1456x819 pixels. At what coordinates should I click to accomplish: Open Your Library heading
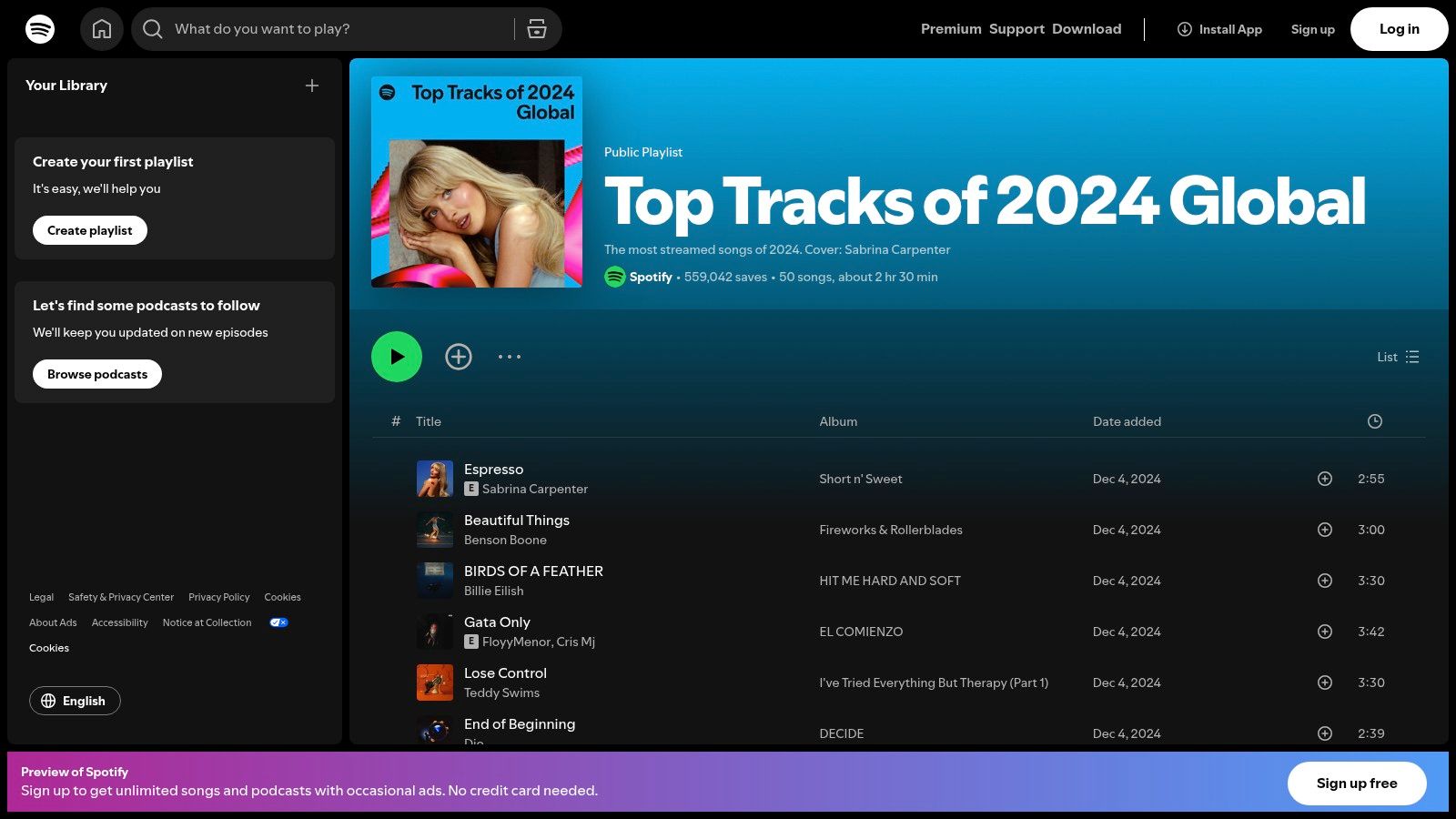pyautogui.click(x=66, y=86)
